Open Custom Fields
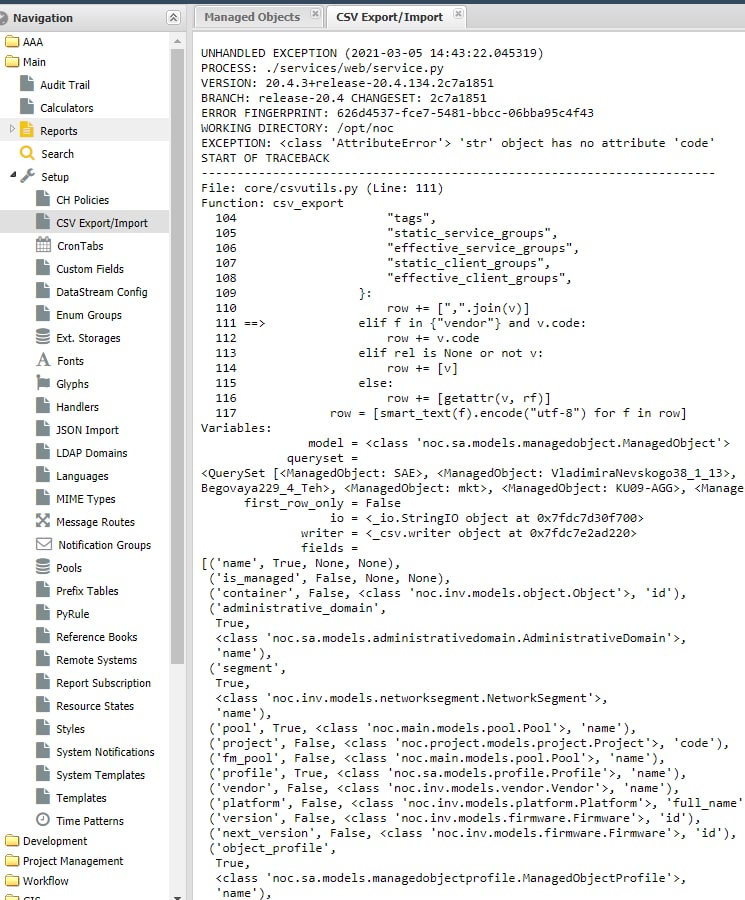This screenshot has height=900, width=745. [x=90, y=269]
